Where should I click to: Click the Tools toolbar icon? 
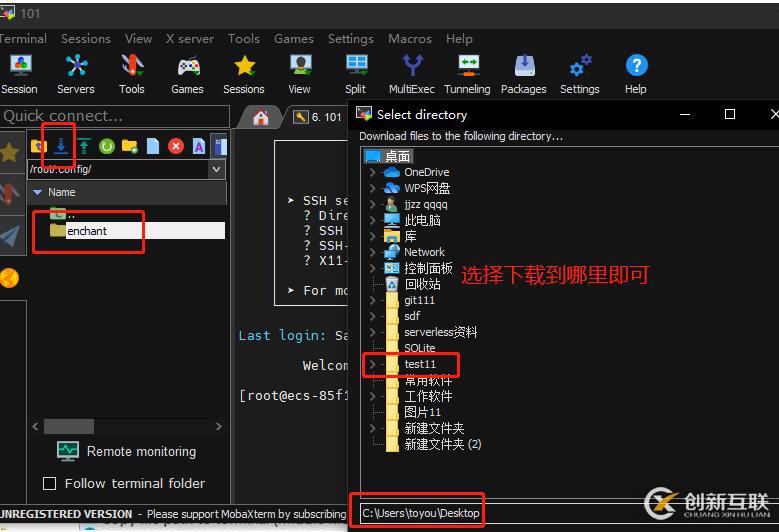132,75
